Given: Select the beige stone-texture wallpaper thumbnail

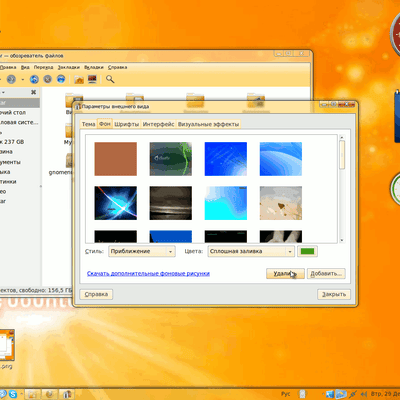Looking at the screenshot, I should (281, 203).
